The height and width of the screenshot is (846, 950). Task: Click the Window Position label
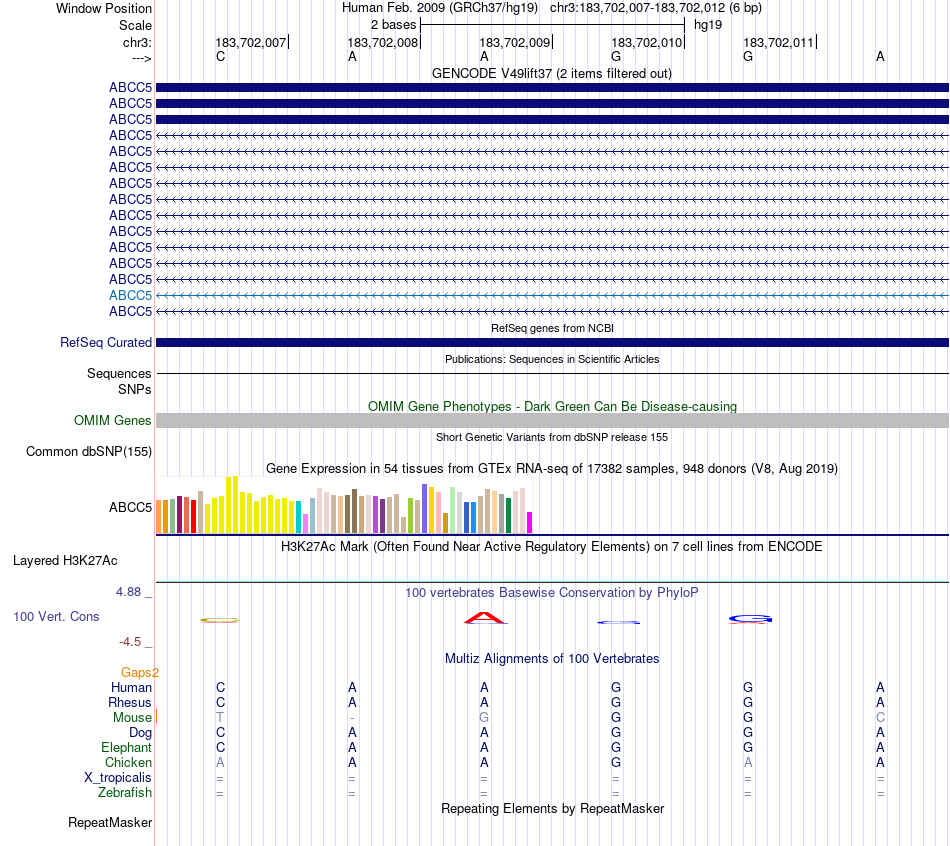click(x=104, y=8)
